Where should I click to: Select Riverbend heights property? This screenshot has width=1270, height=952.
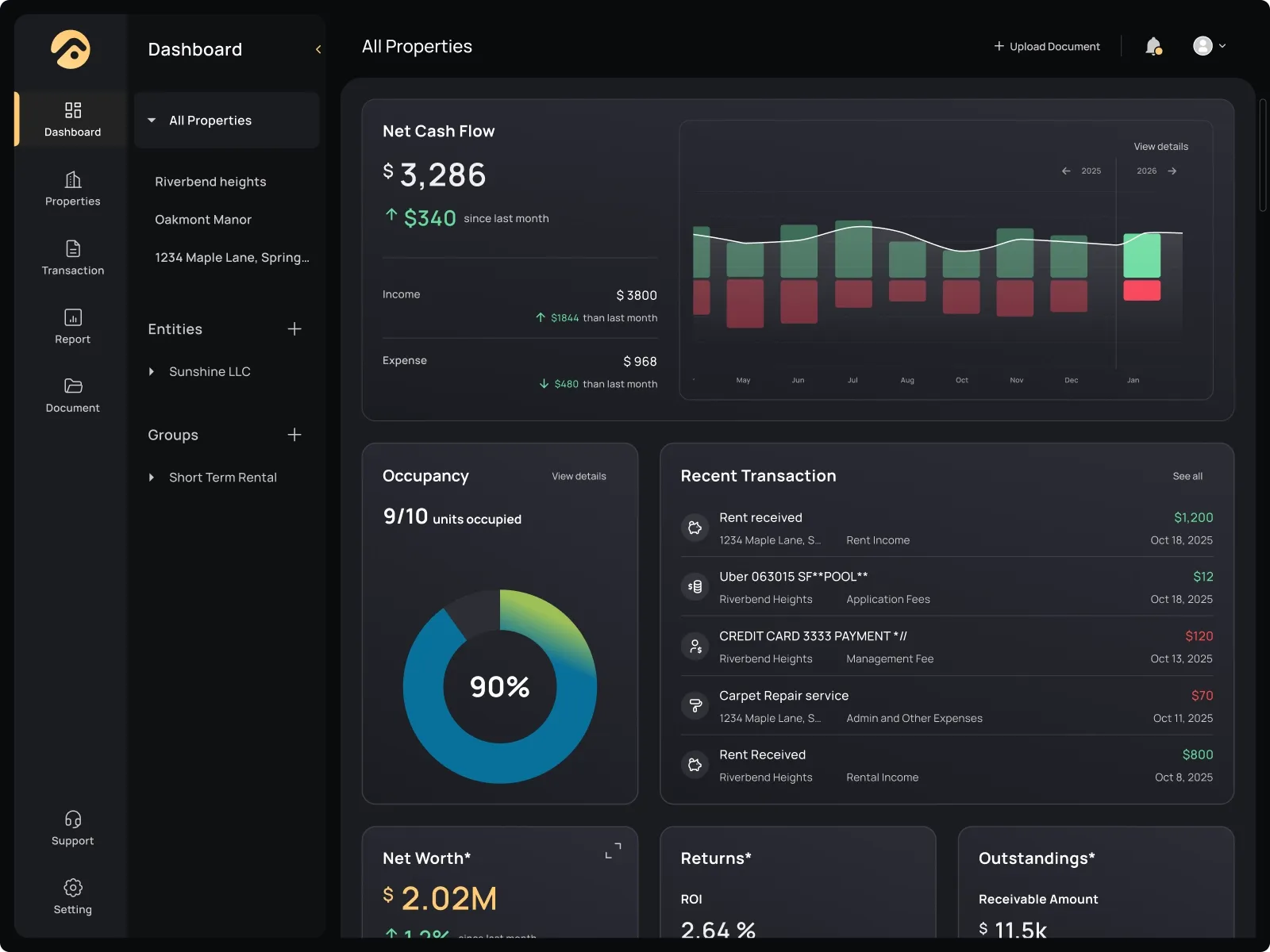click(210, 182)
